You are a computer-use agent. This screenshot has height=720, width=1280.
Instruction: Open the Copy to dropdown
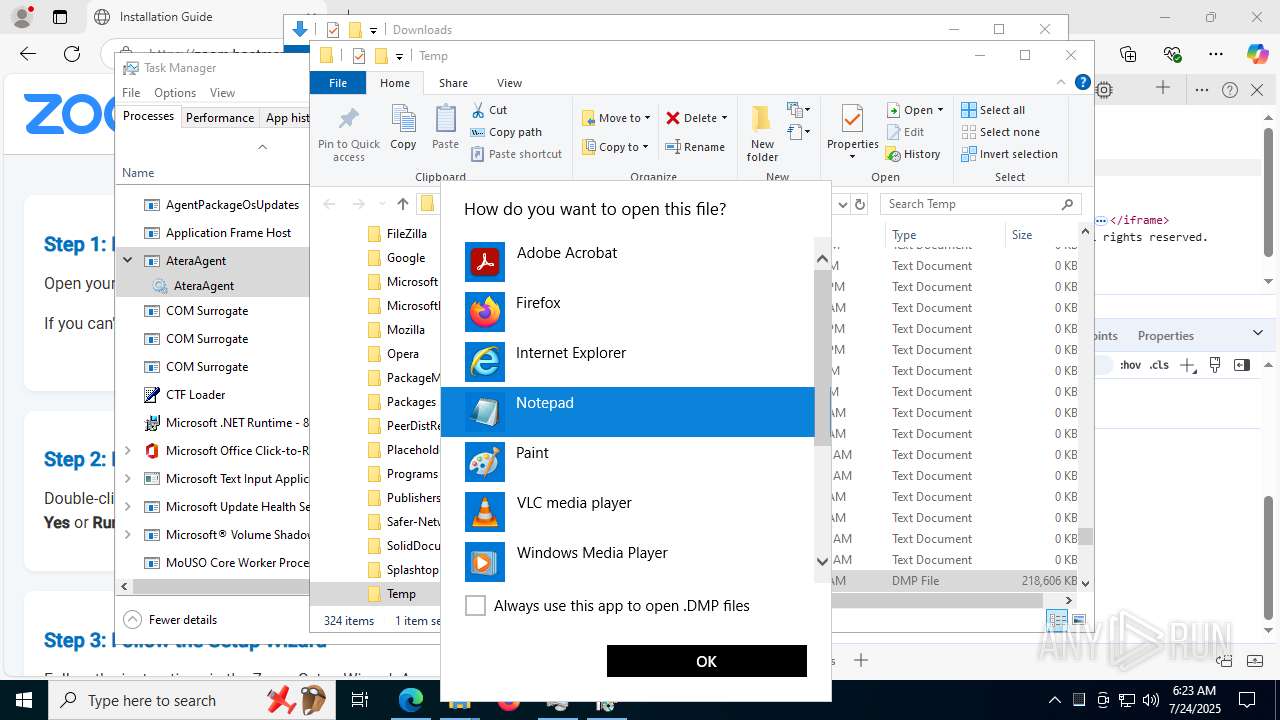(616, 147)
